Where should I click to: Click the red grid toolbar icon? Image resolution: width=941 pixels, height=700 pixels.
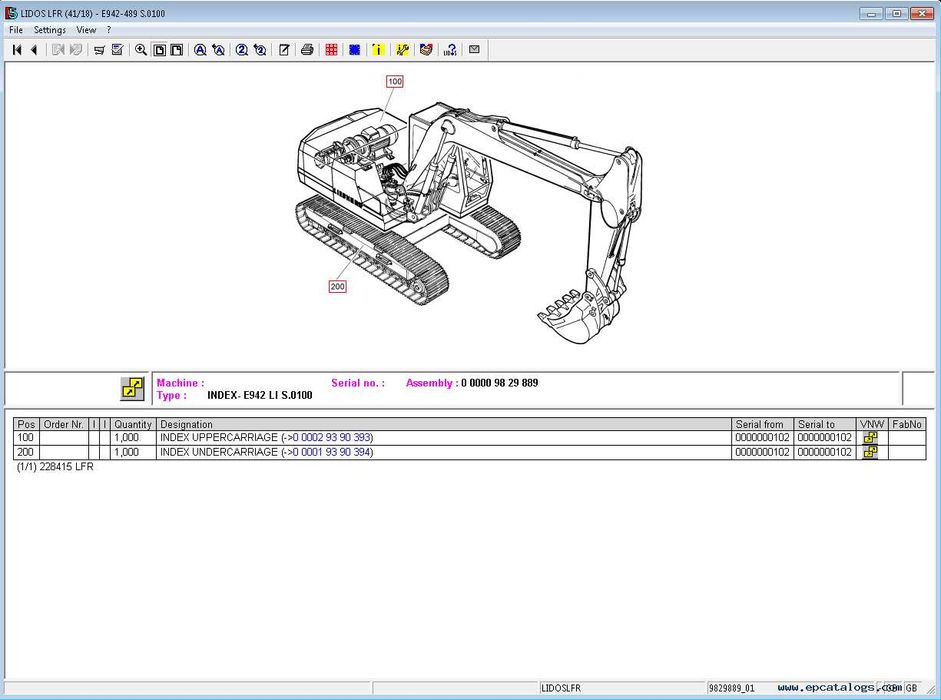coord(331,50)
